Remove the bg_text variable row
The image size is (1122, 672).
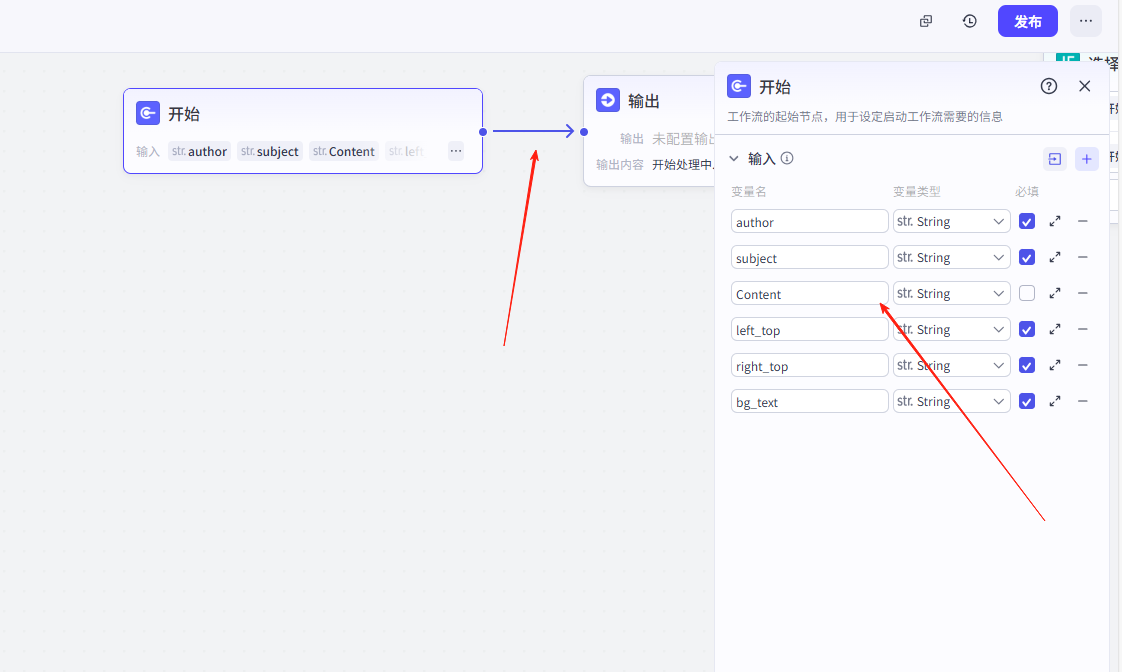(1083, 401)
